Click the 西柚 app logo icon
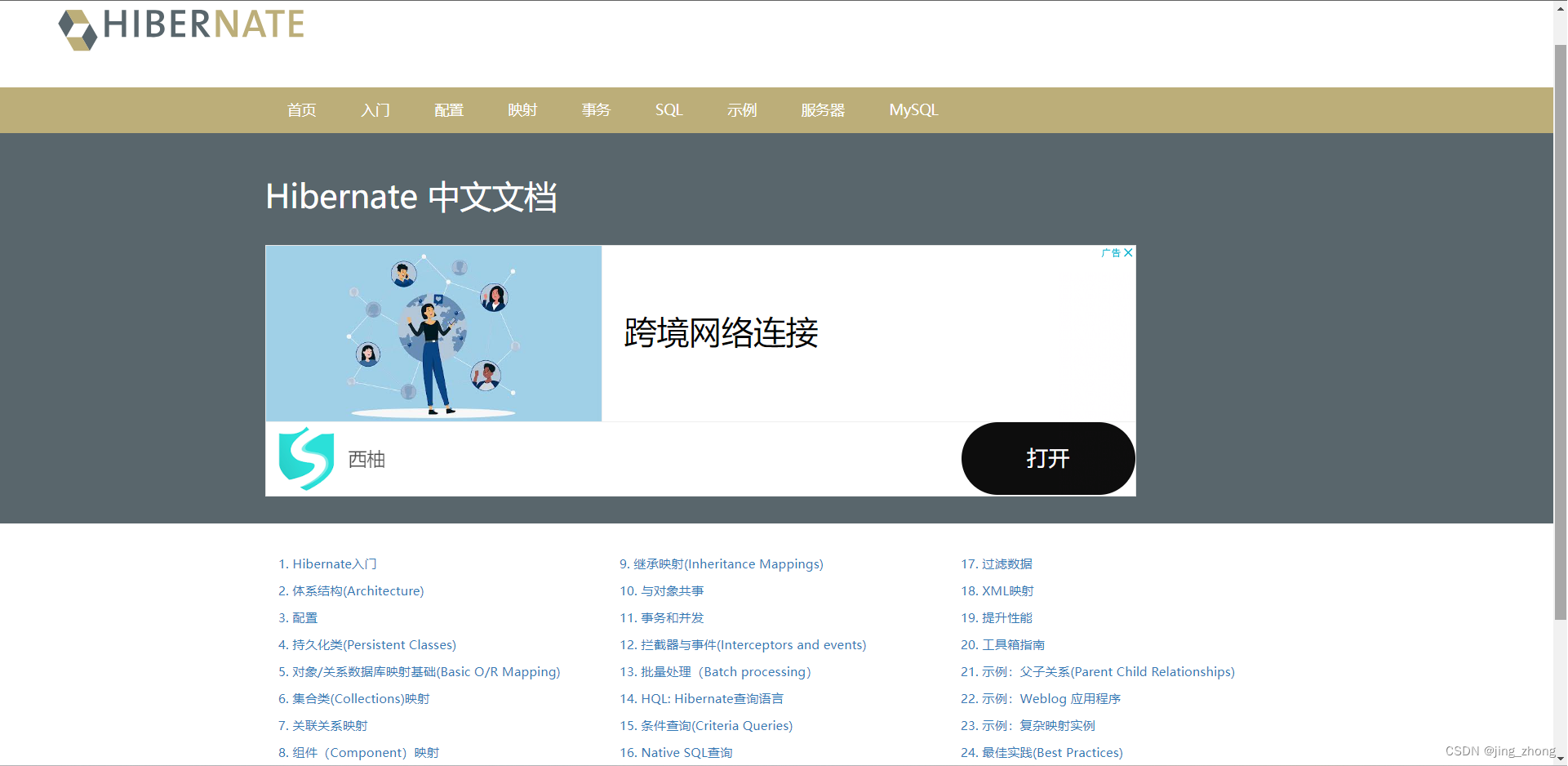This screenshot has height=766, width=1568. point(306,458)
